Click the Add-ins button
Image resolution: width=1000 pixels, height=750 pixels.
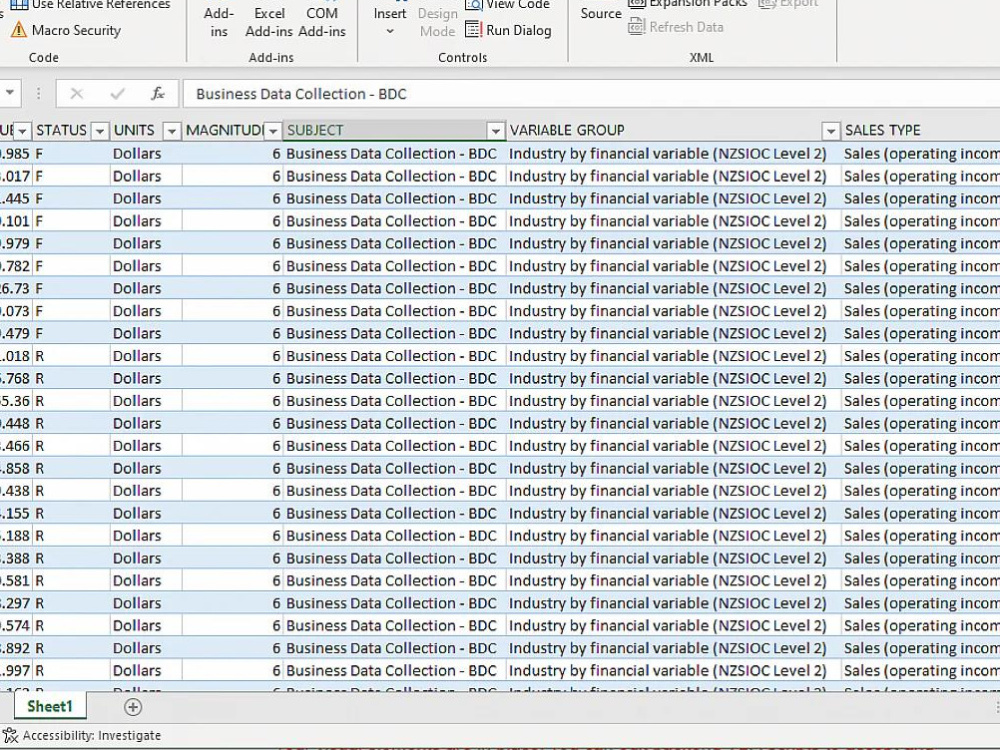(218, 22)
